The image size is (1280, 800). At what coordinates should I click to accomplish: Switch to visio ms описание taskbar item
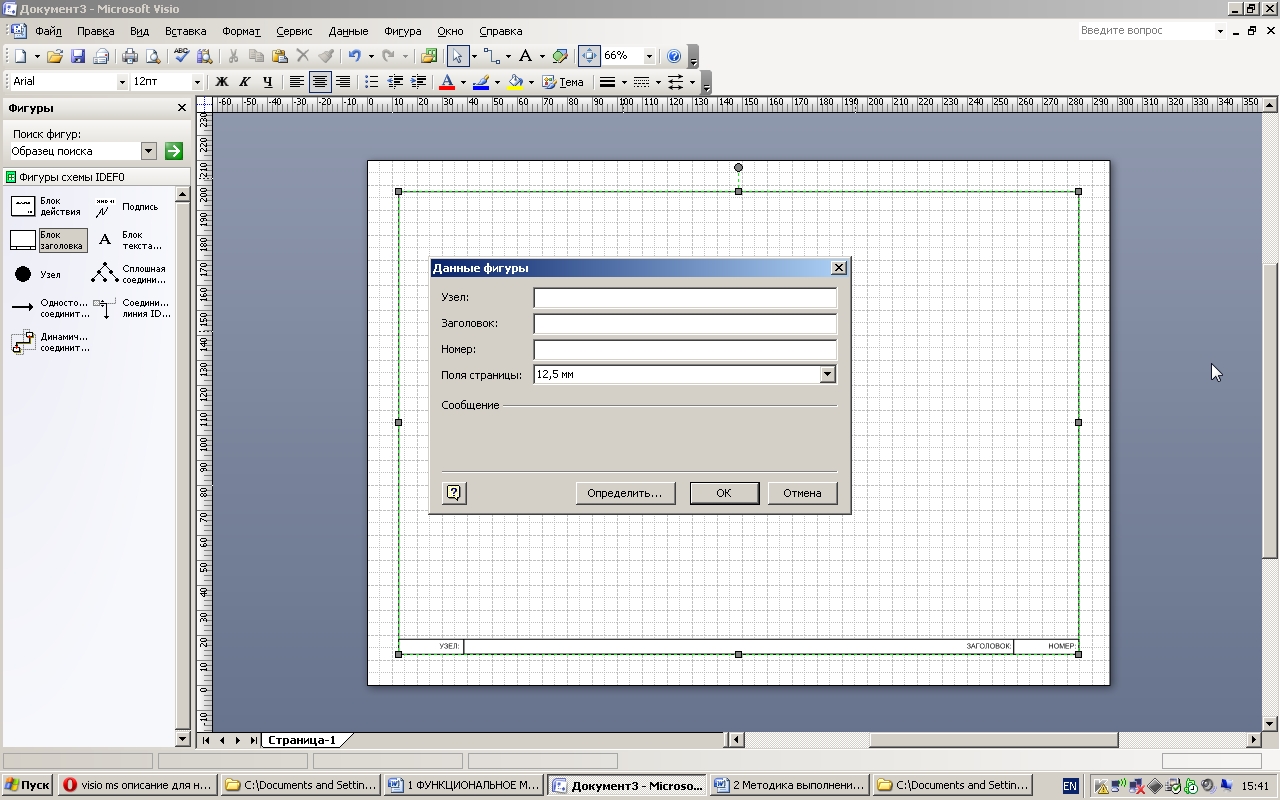(137, 785)
